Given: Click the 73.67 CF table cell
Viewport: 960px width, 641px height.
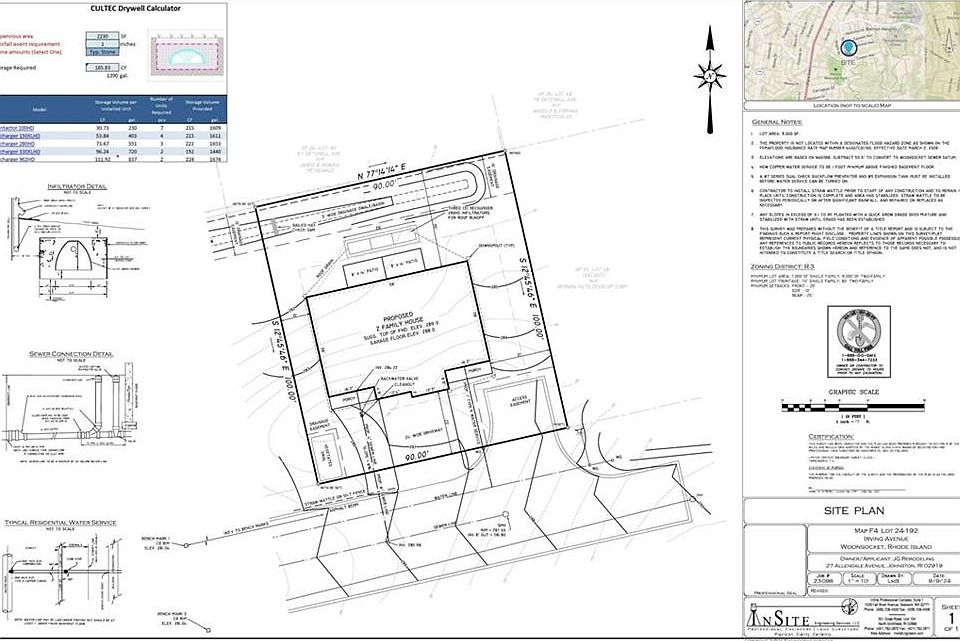Looking at the screenshot, I should 102,144.
